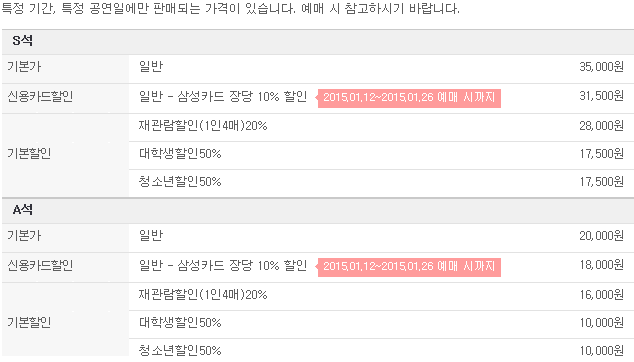Select S석 청소년할인50% row
Image resolution: width=634 pixels, height=362 pixels.
(x=381, y=183)
